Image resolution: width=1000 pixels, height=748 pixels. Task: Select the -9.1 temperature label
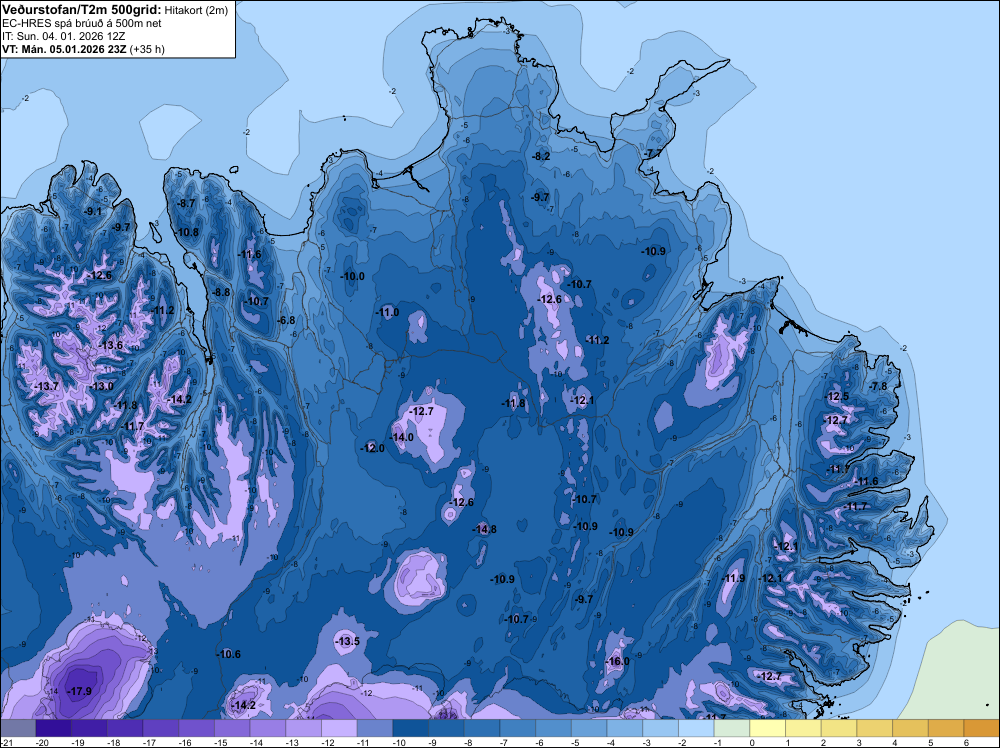click(93, 211)
